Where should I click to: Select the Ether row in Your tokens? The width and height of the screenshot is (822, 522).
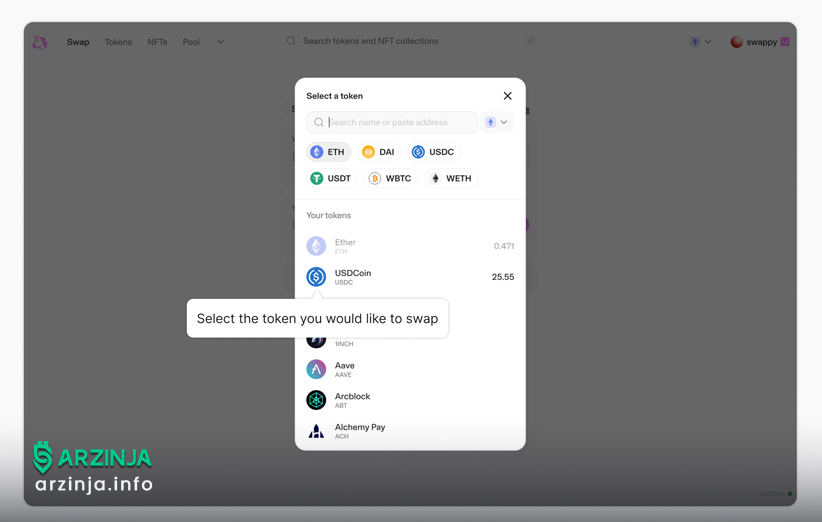pos(410,246)
